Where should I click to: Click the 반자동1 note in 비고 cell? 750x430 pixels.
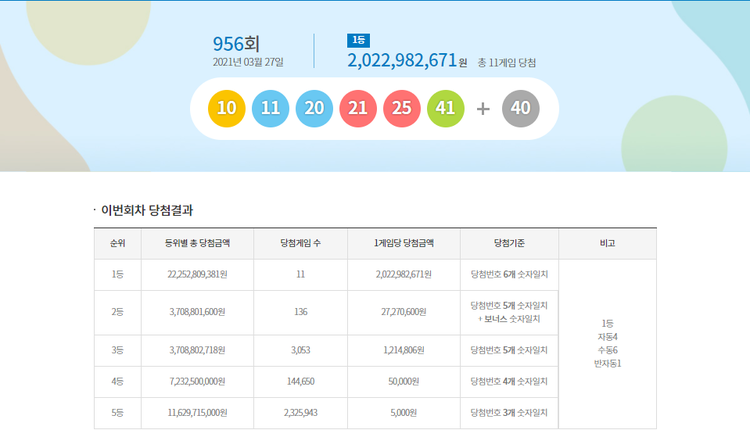(x=607, y=364)
